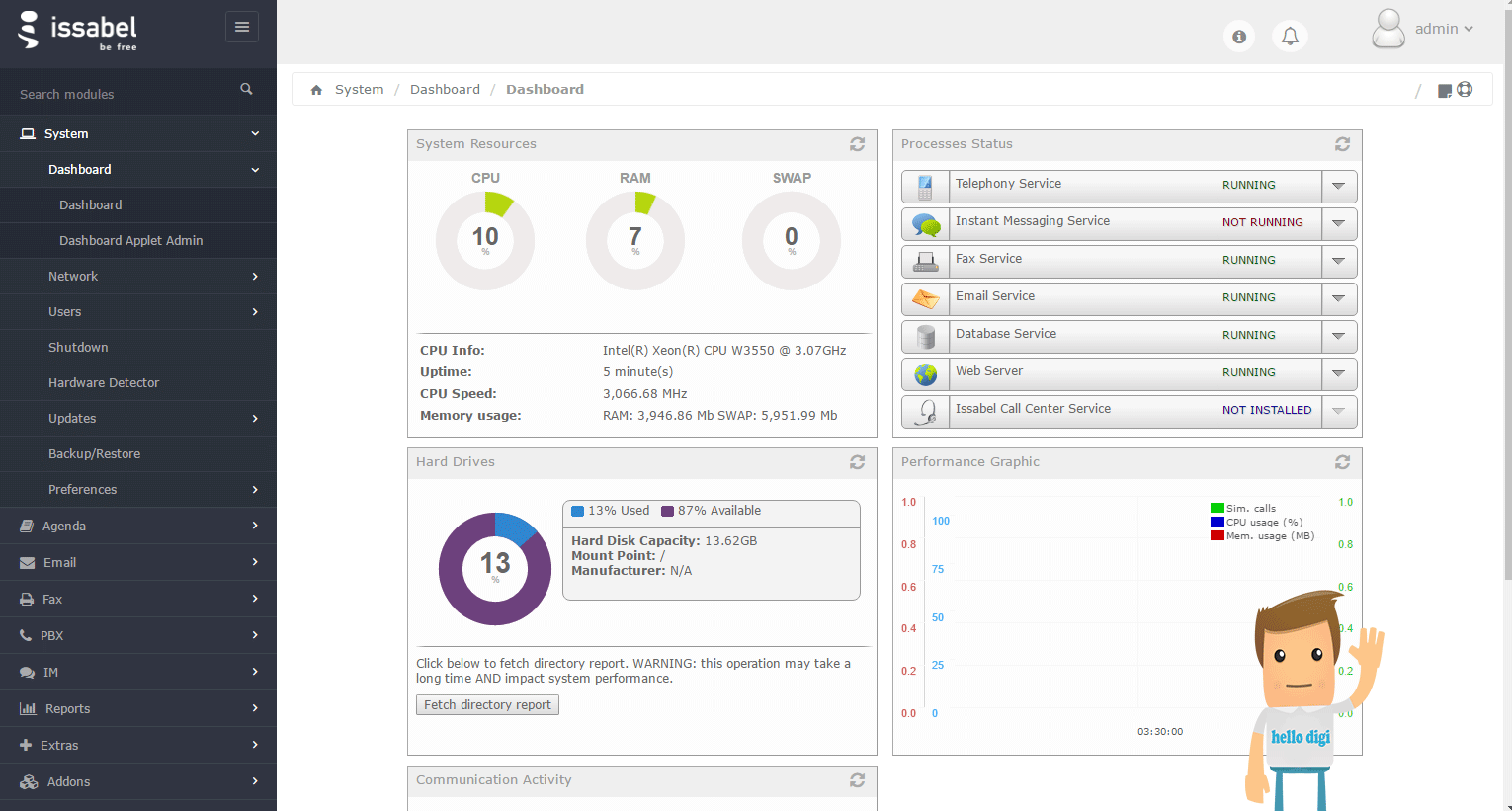Open Telephony Service actions dropdown
The height and width of the screenshot is (811, 1512).
pyautogui.click(x=1339, y=186)
